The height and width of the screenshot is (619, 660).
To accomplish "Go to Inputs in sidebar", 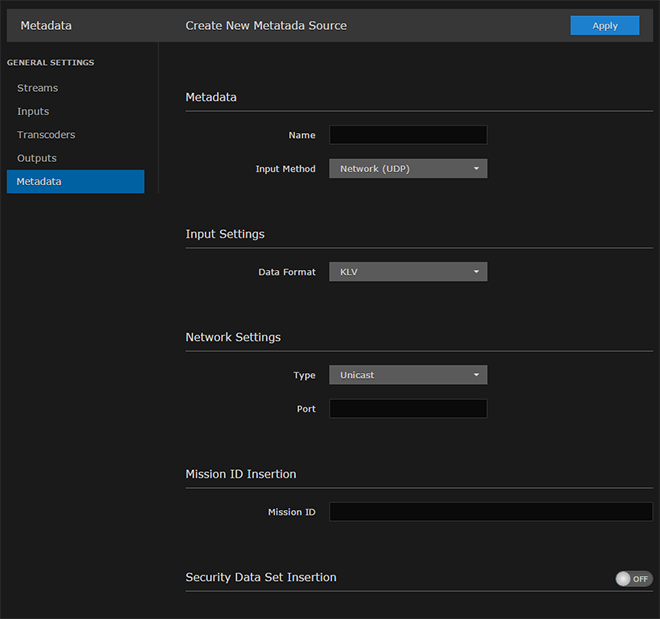I will click(x=33, y=111).
